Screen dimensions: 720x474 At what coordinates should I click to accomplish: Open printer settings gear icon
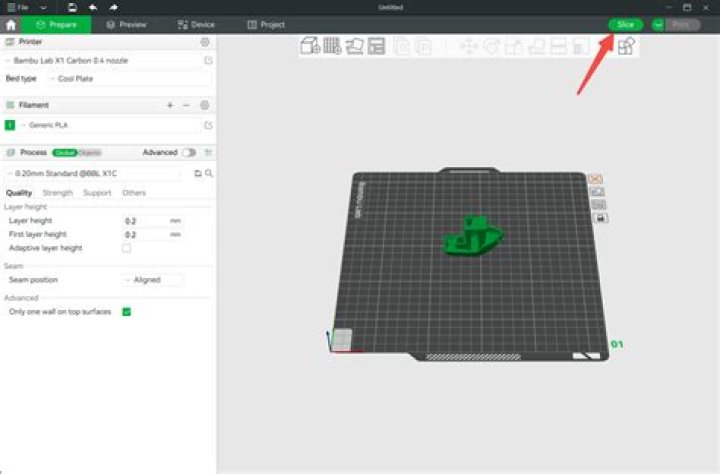tap(205, 42)
